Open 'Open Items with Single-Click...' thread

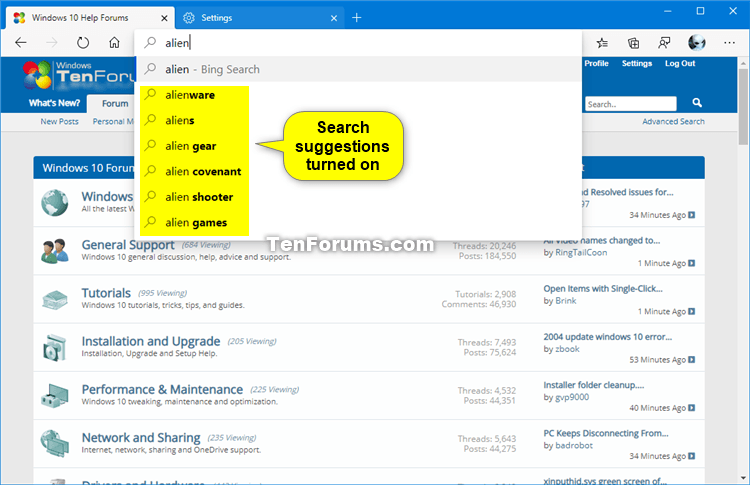point(603,288)
